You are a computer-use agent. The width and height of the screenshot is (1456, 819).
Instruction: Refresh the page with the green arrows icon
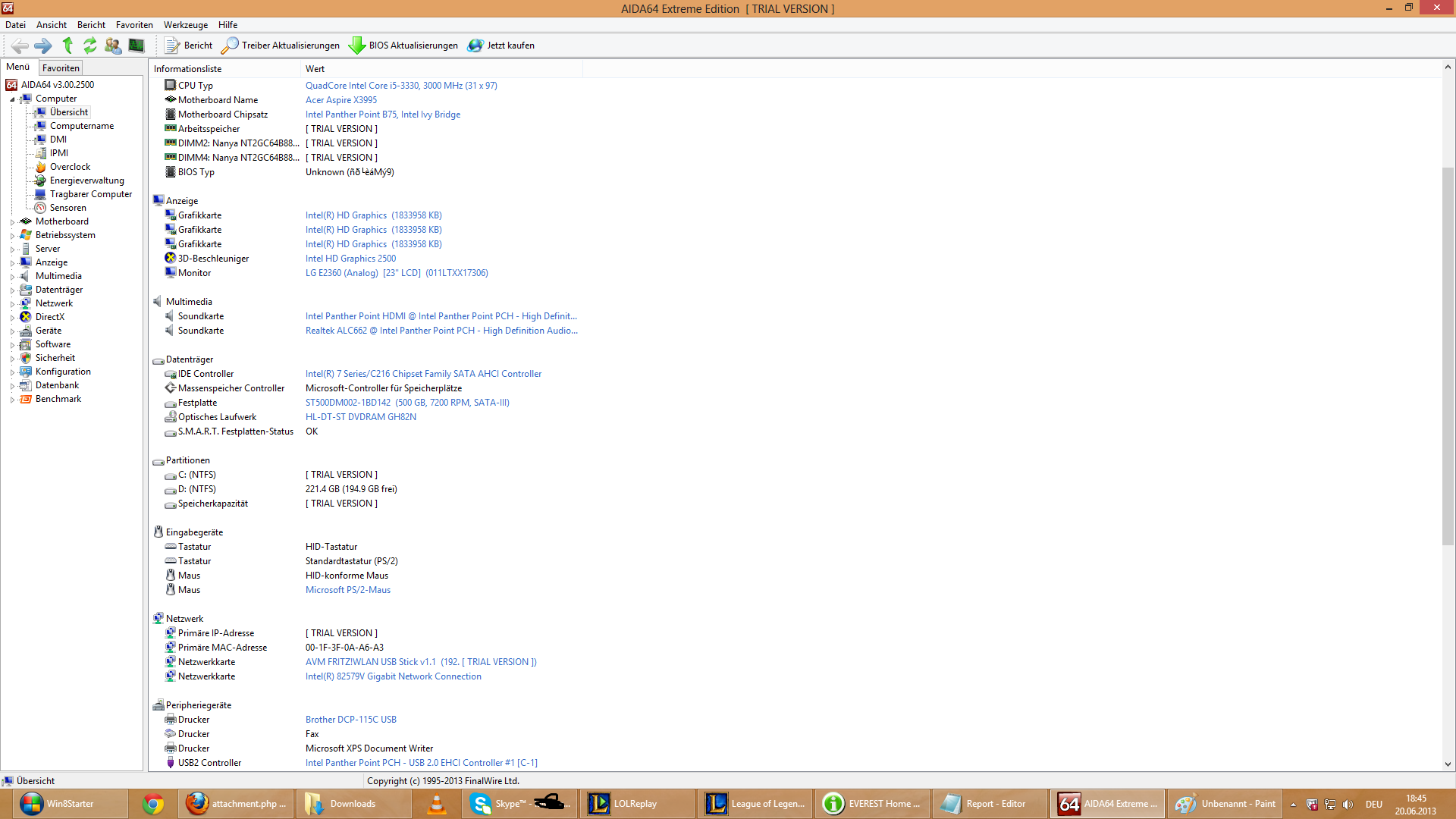click(90, 45)
